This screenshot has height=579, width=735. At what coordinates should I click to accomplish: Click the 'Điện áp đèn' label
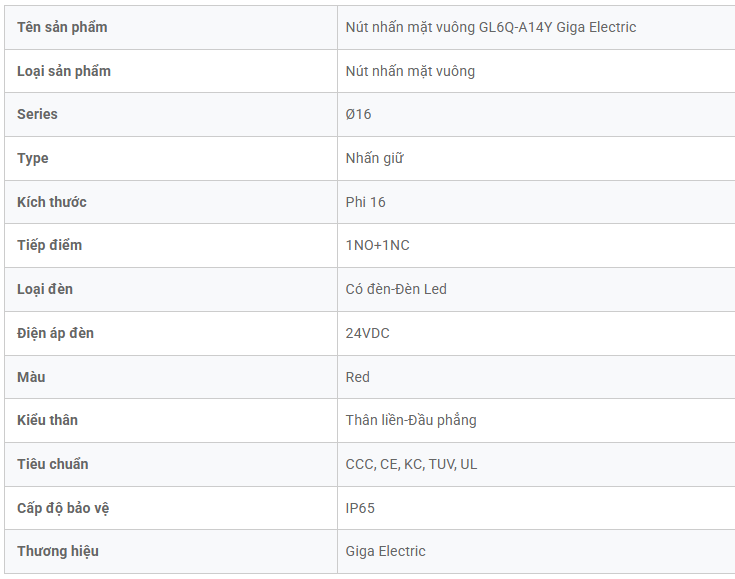coord(56,333)
